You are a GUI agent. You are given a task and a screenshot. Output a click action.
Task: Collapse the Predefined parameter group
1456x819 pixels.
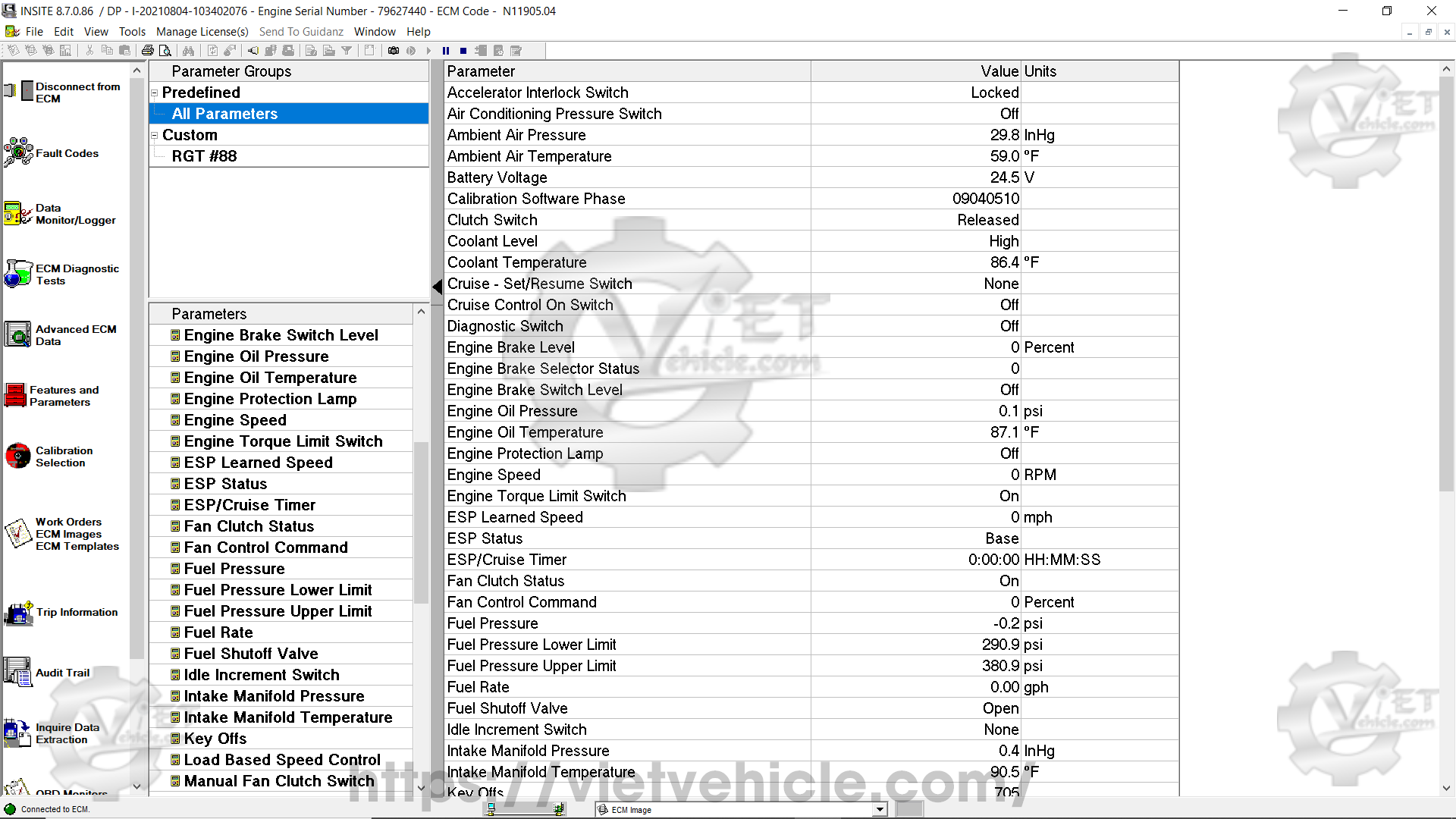coord(155,93)
